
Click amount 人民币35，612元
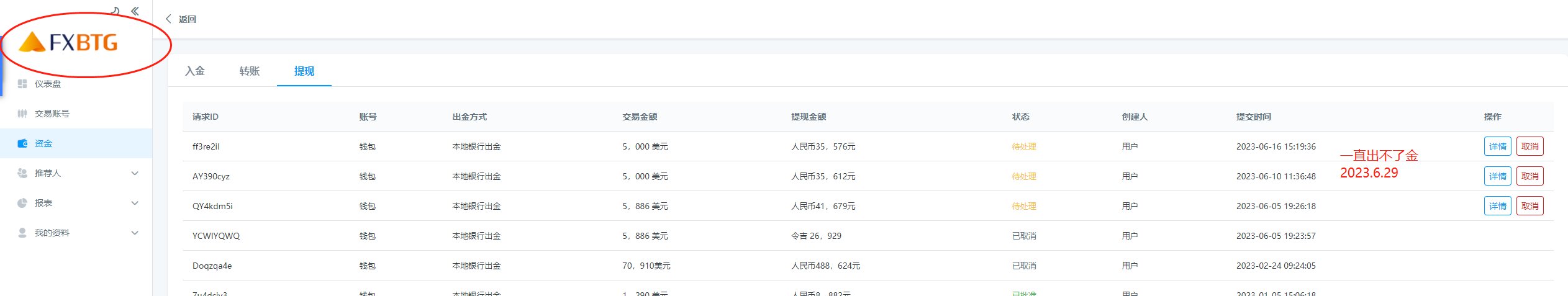pos(823,176)
